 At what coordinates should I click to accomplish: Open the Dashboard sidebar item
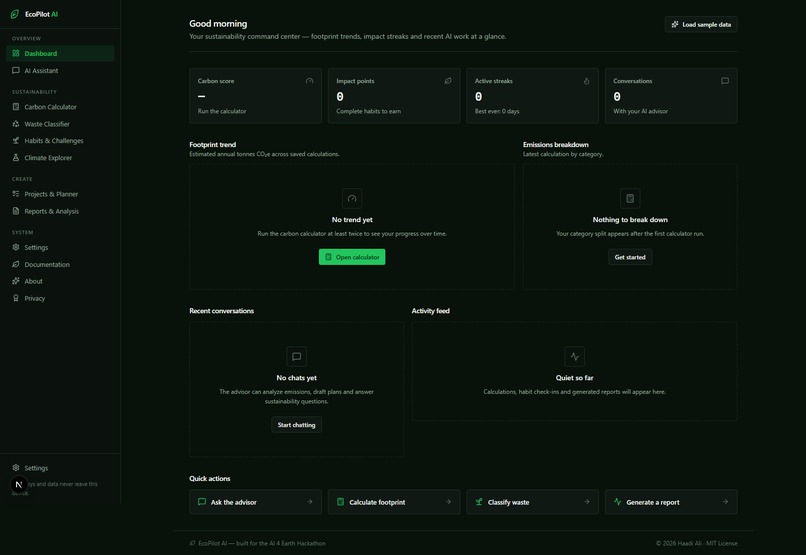(x=60, y=53)
